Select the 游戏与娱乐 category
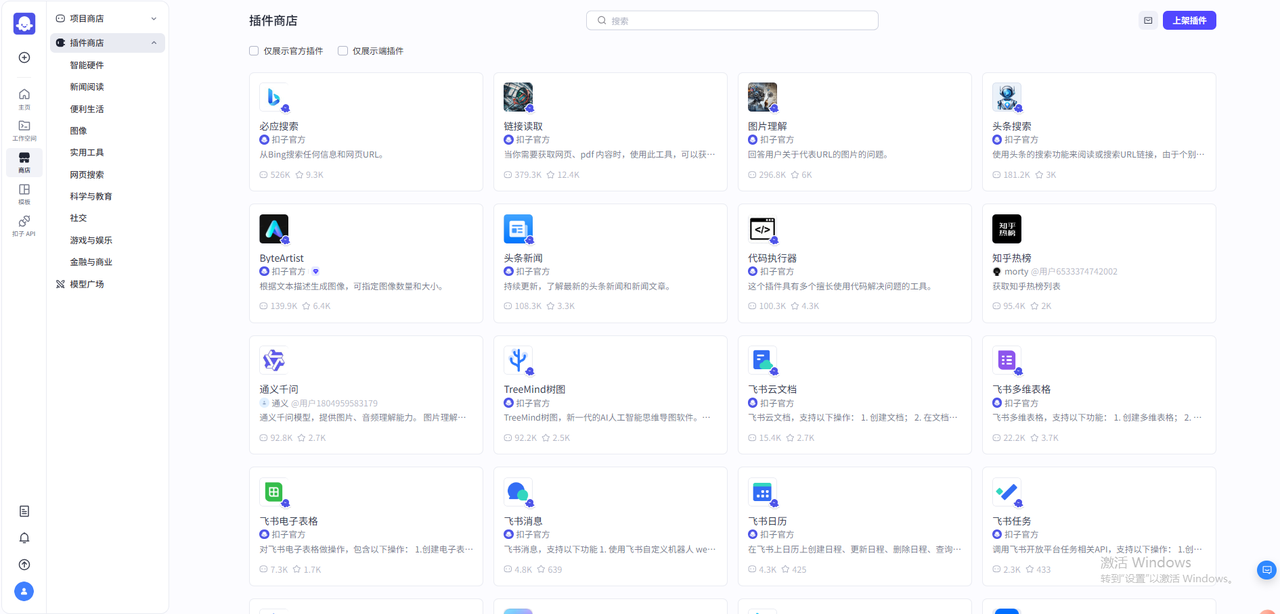This screenshot has width=1280, height=614. (90, 240)
